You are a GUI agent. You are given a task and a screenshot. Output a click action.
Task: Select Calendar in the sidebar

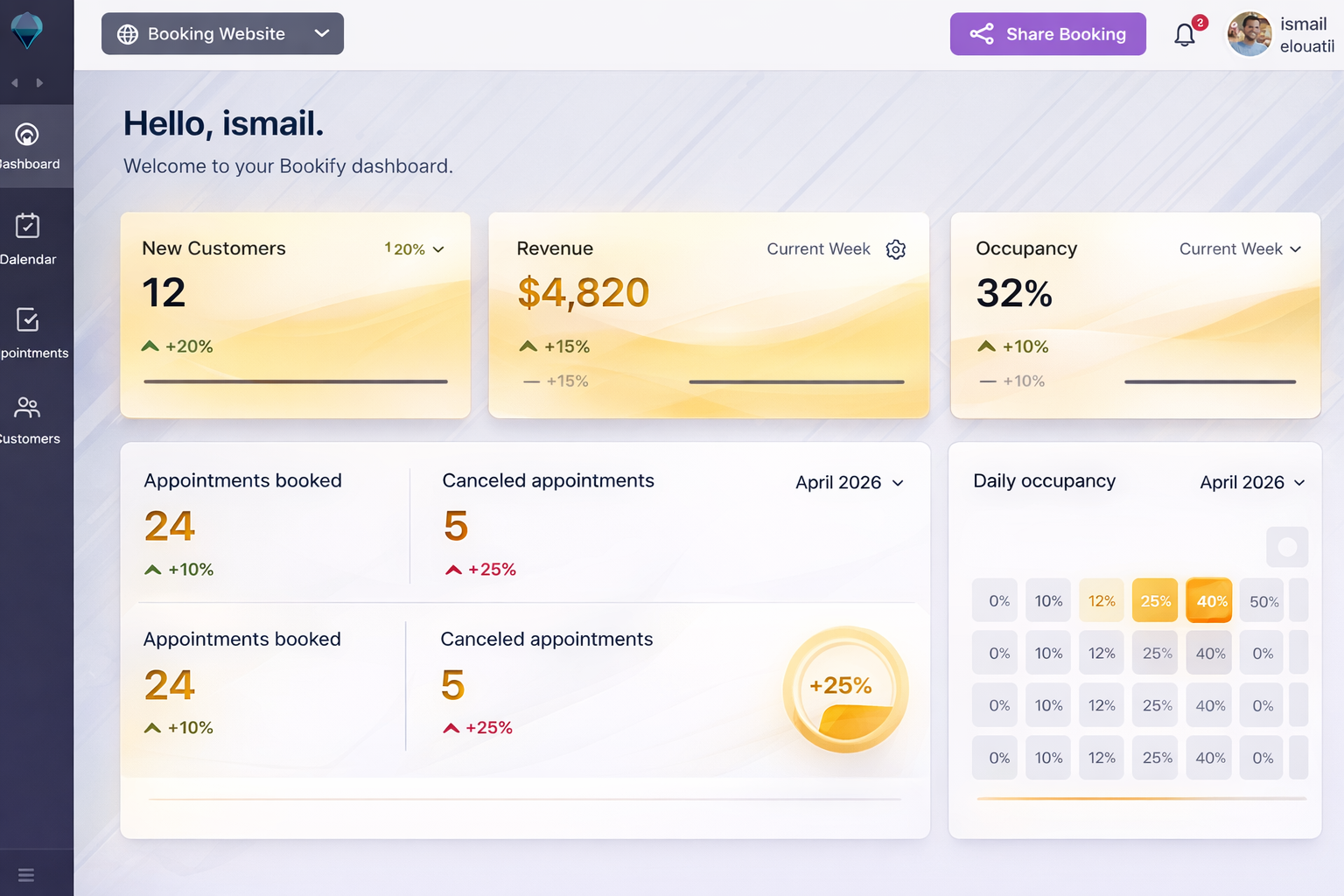pos(29,236)
